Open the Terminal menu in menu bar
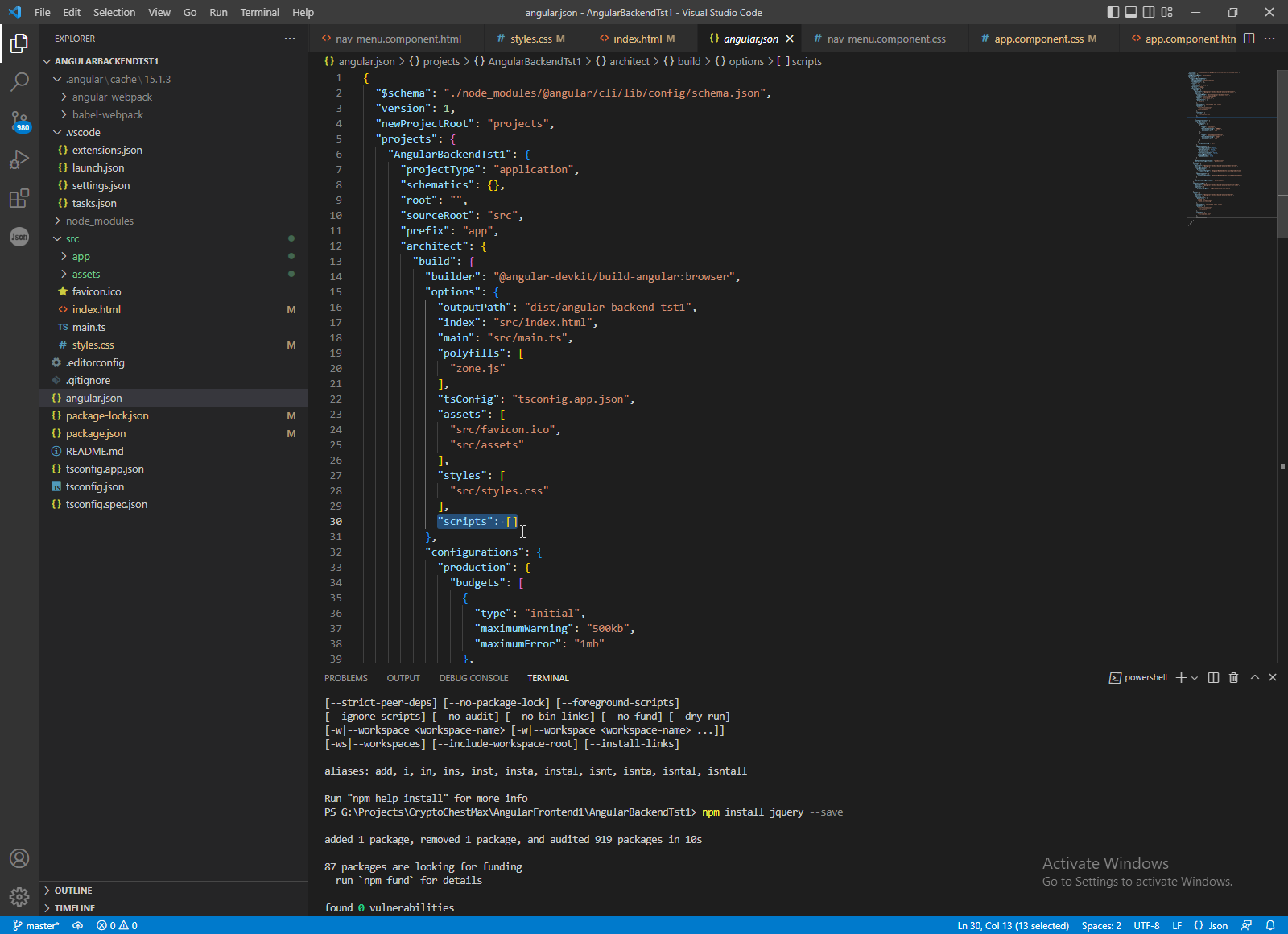Image resolution: width=1288 pixels, height=934 pixels. pyautogui.click(x=259, y=12)
